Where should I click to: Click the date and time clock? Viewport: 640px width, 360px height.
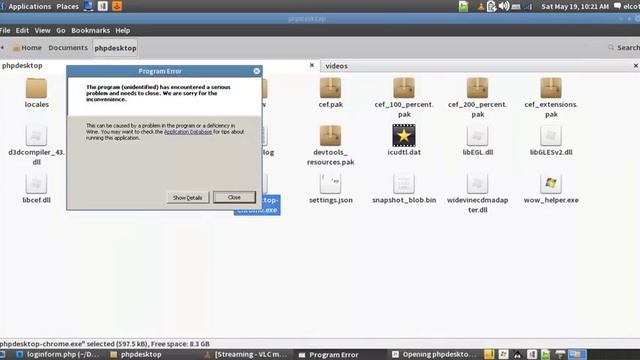tap(575, 7)
